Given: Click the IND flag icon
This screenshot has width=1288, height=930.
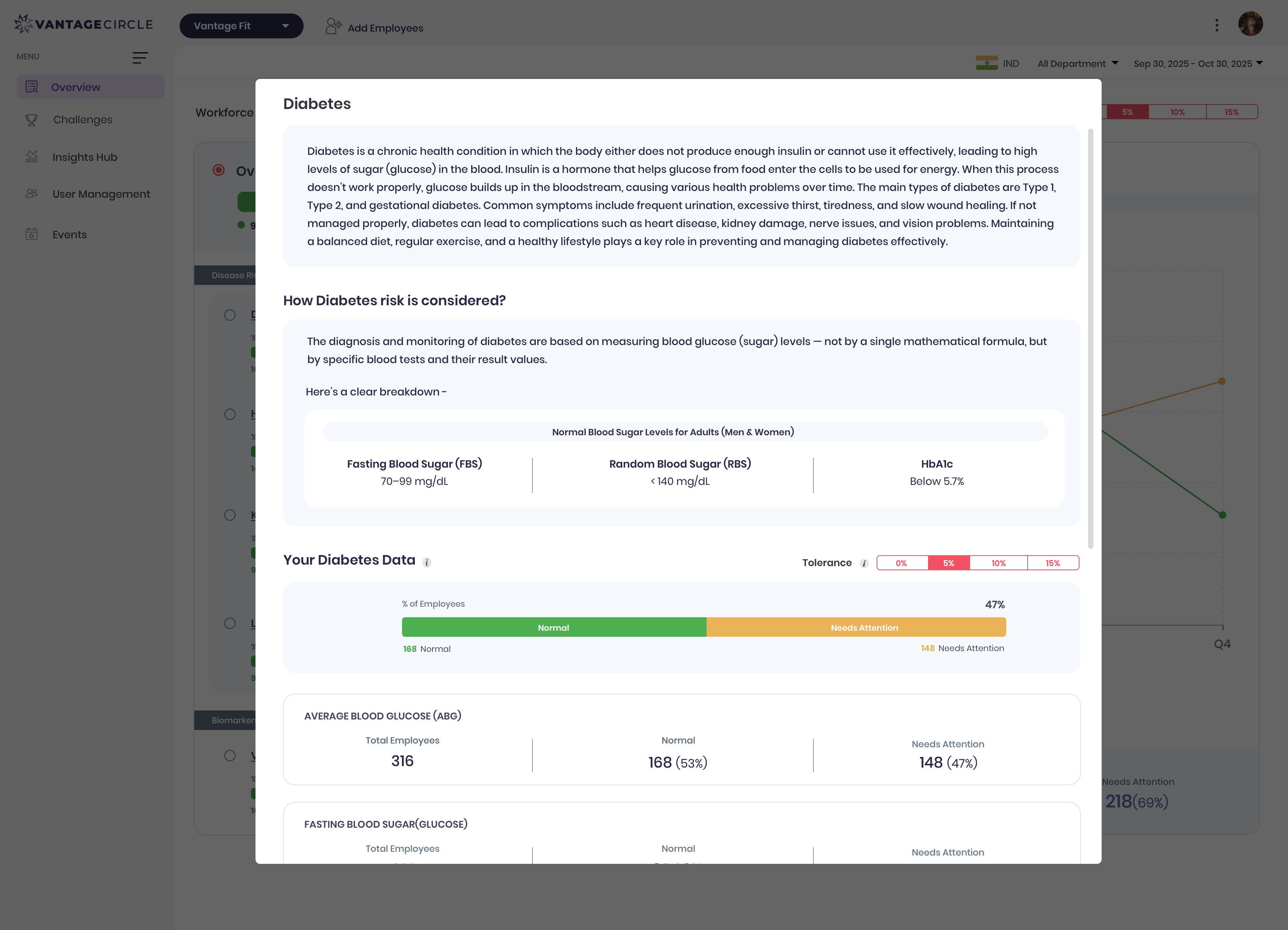Looking at the screenshot, I should click(x=988, y=62).
